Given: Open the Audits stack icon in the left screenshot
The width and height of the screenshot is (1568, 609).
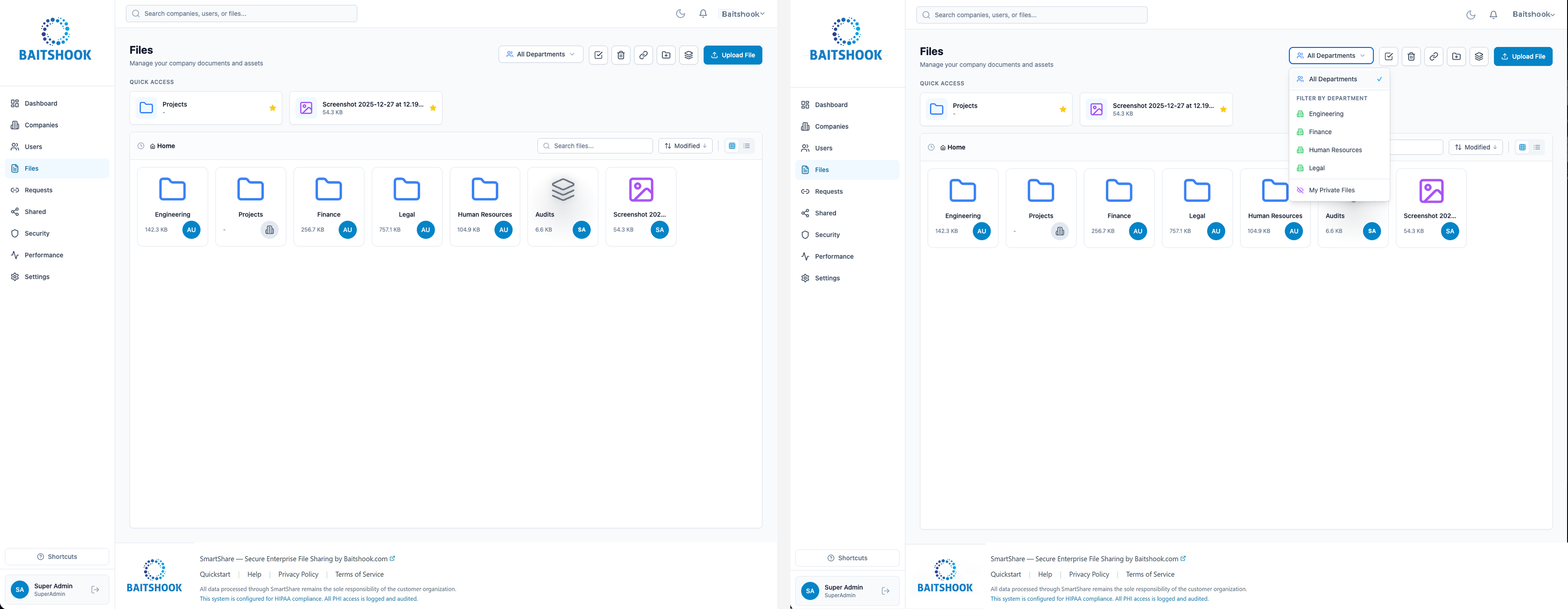Looking at the screenshot, I should (563, 190).
